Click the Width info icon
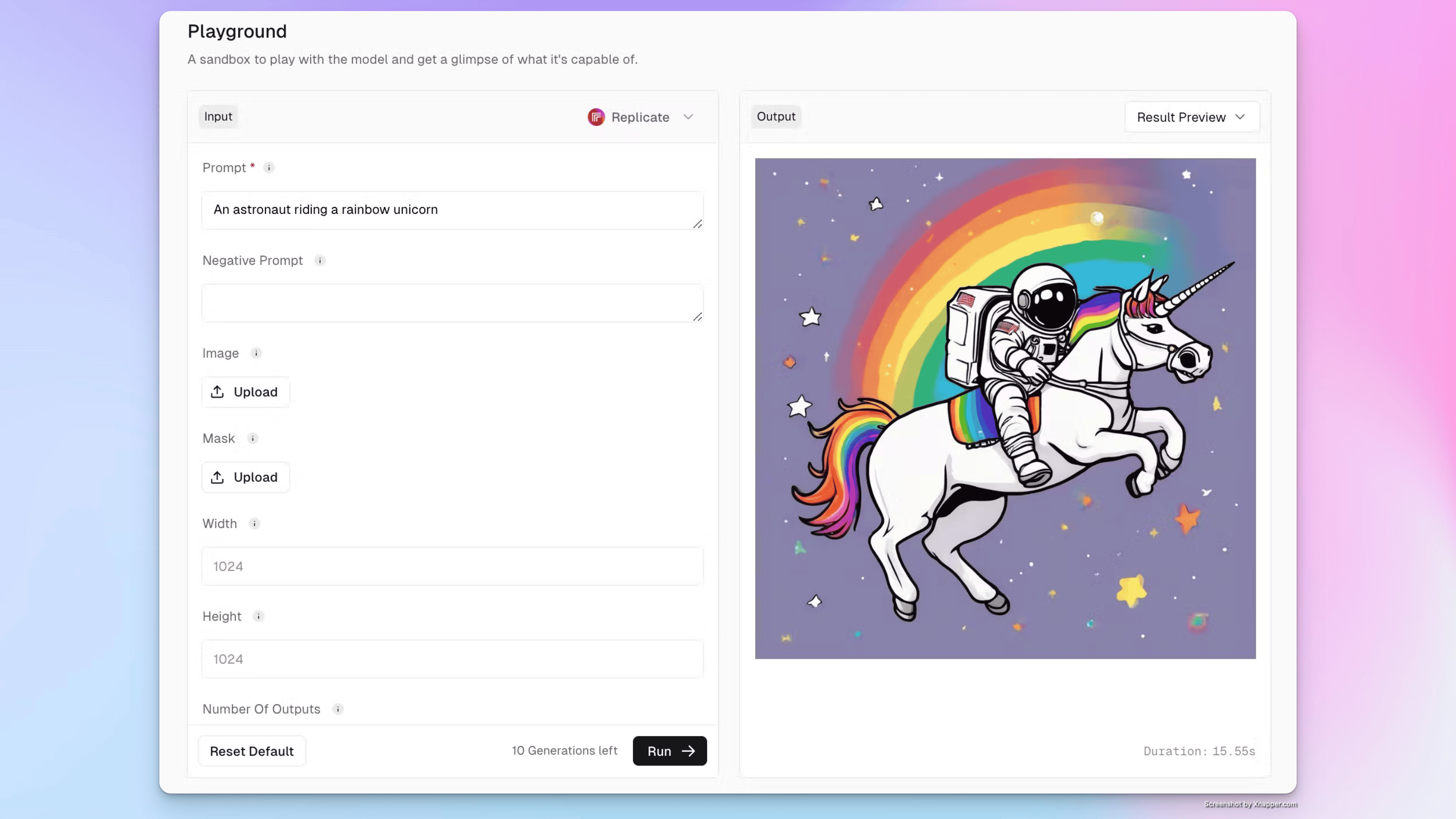Screen dimensions: 1456x819 coord(254,524)
